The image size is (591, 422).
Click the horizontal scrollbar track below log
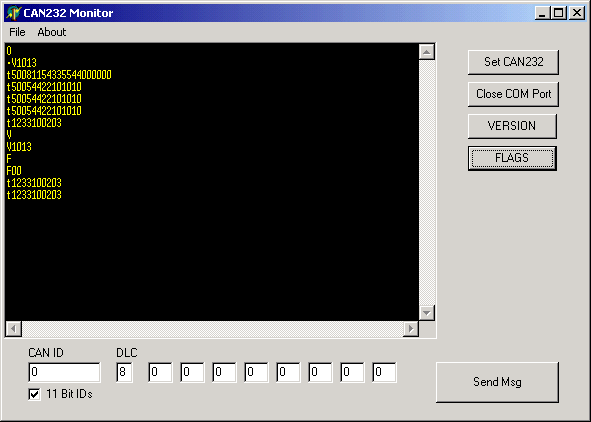[212, 329]
